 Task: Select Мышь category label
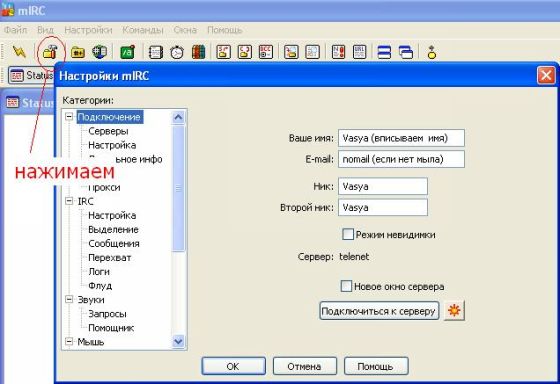(91, 342)
